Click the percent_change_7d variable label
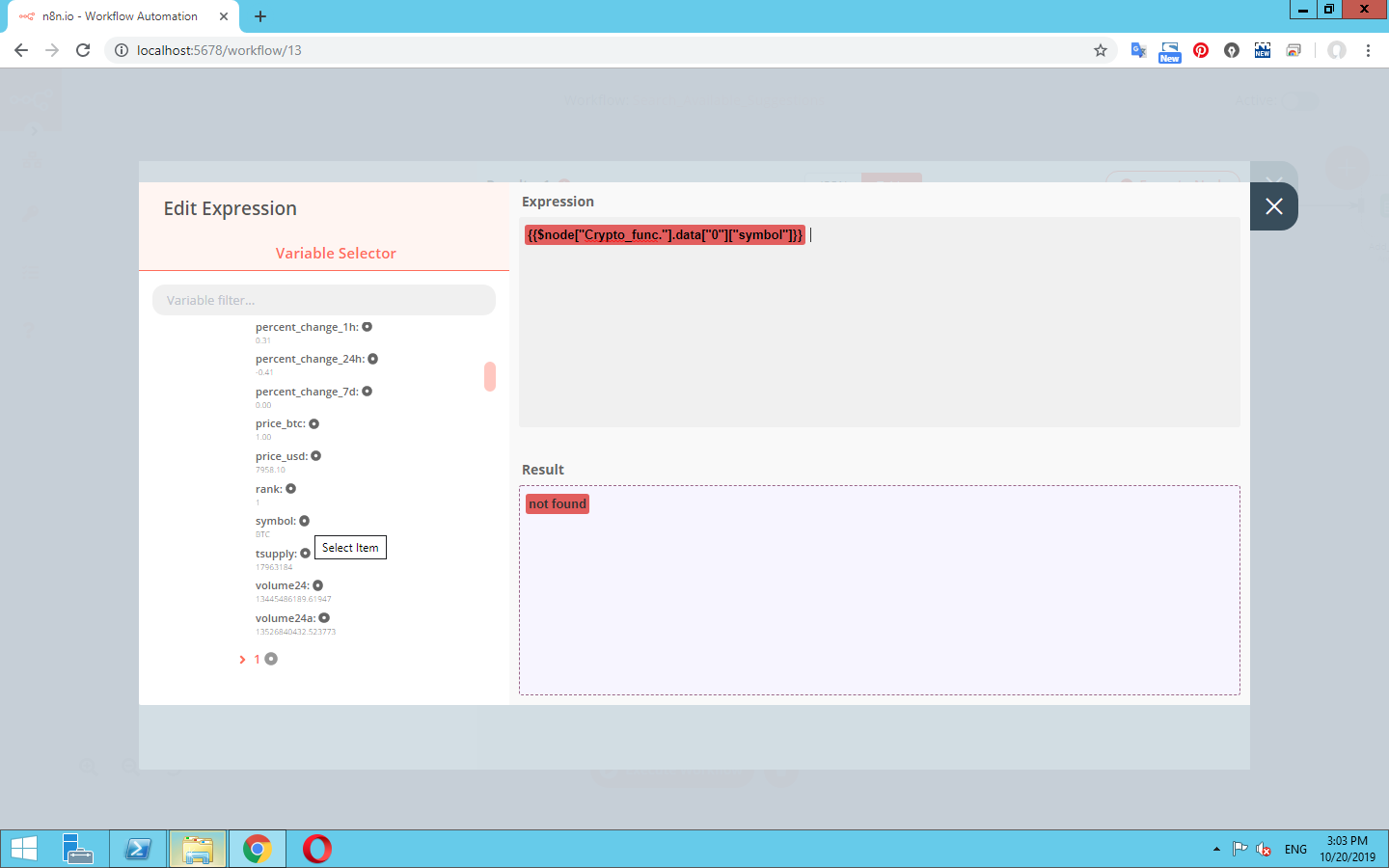Screen dimensions: 1389x868 [307, 392]
